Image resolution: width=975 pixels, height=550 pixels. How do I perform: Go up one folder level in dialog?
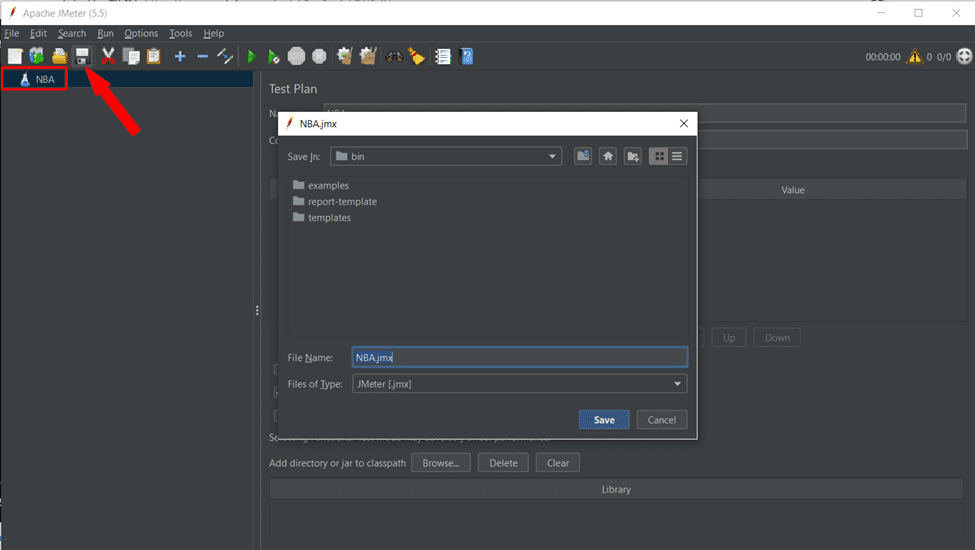click(x=583, y=156)
